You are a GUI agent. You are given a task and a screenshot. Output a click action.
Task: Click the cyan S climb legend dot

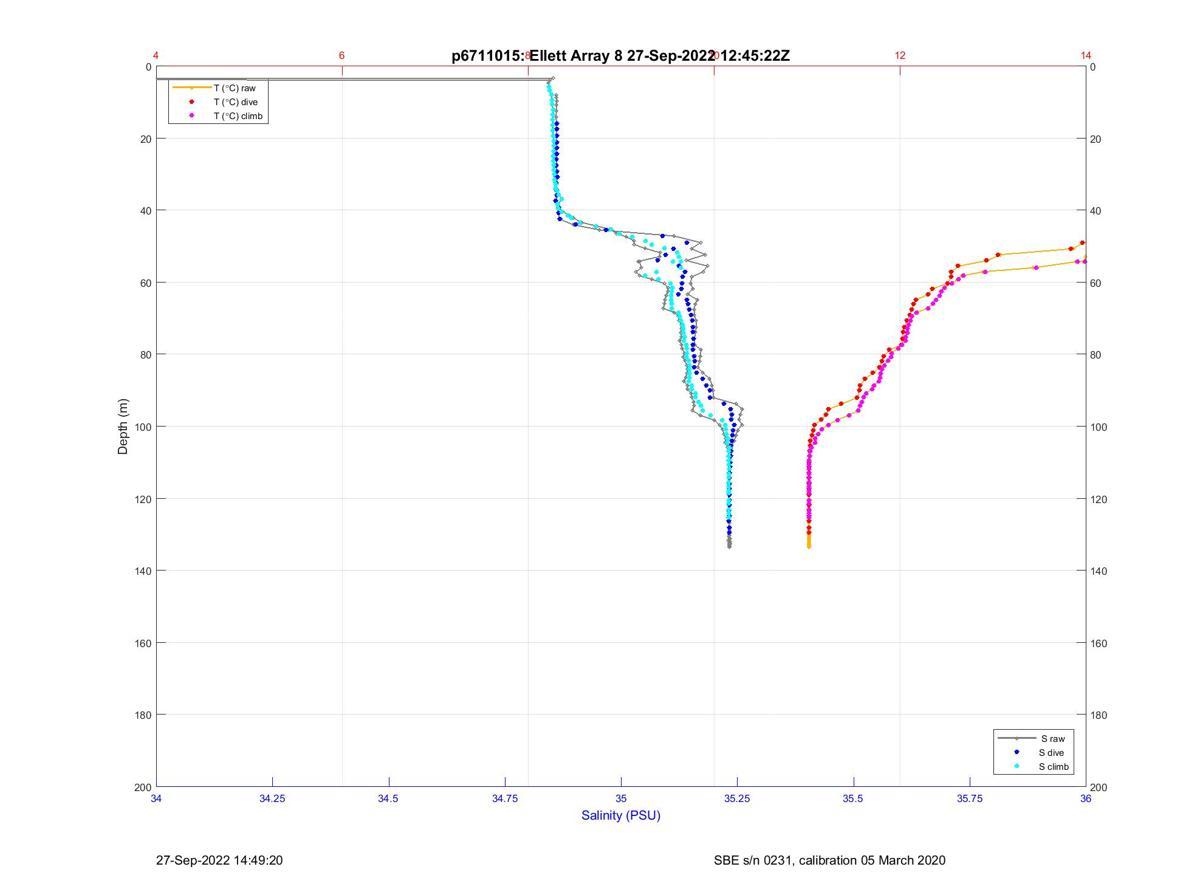click(x=1016, y=767)
